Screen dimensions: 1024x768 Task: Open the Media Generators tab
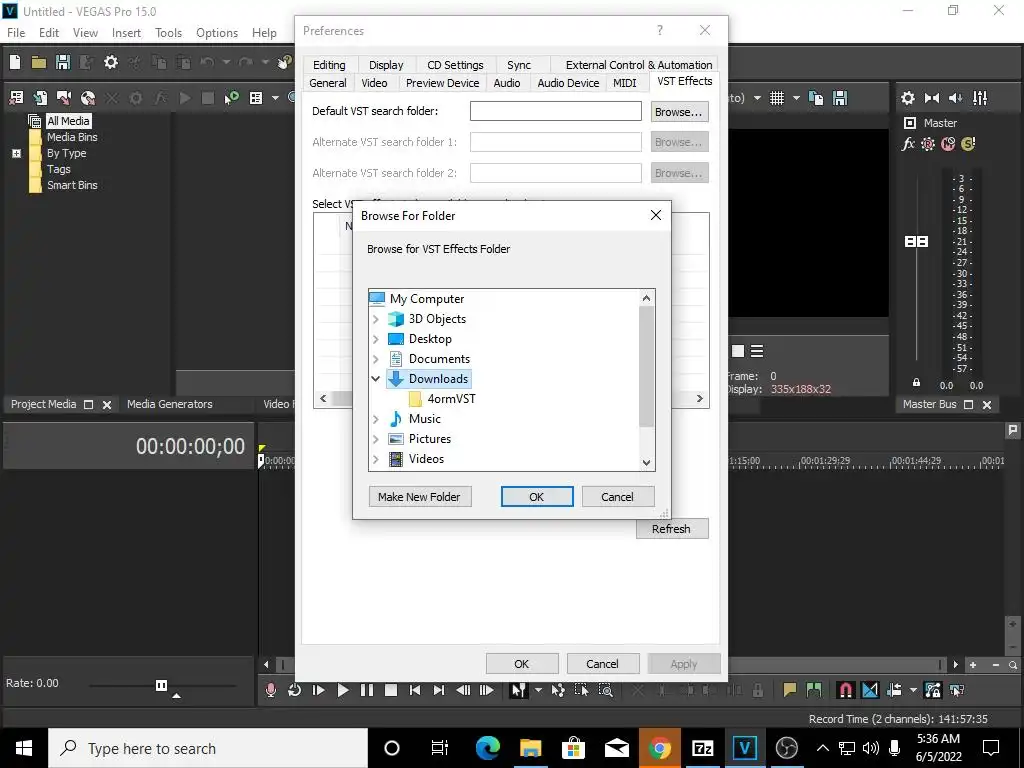(170, 404)
